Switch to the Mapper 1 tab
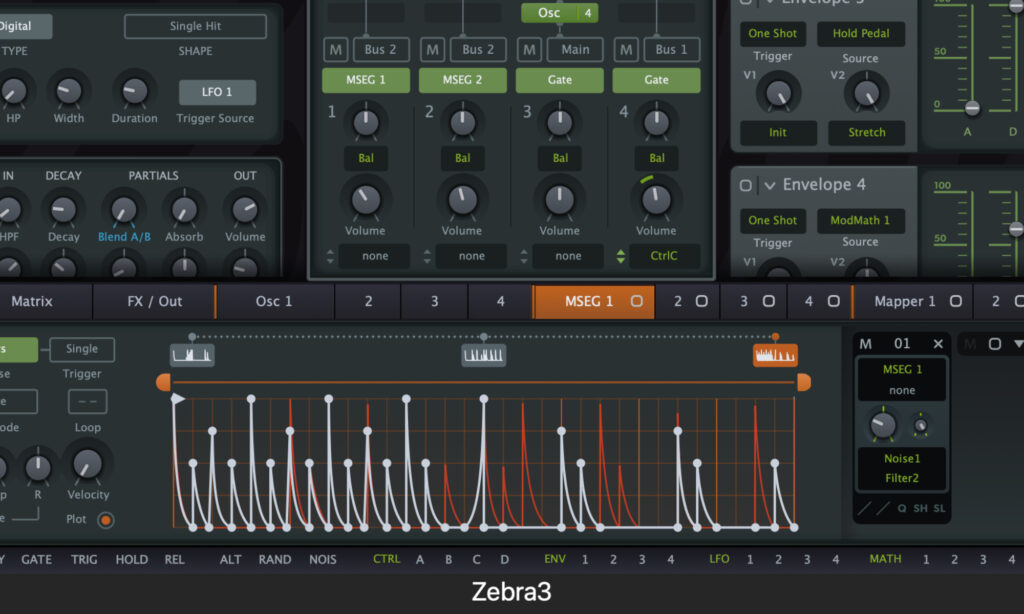The width and height of the screenshot is (1024, 614). click(904, 301)
